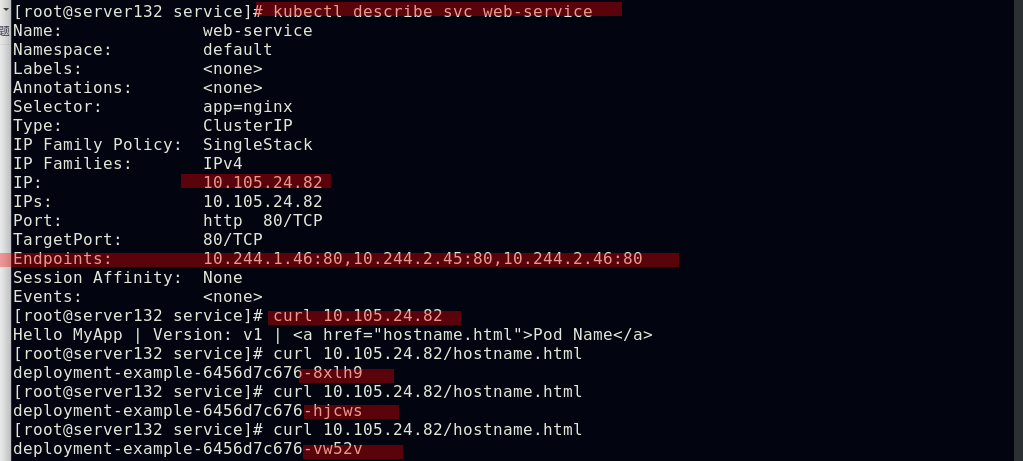The height and width of the screenshot is (461, 1023).
Task: Click the Session Affinity value None
Action: click(x=222, y=278)
